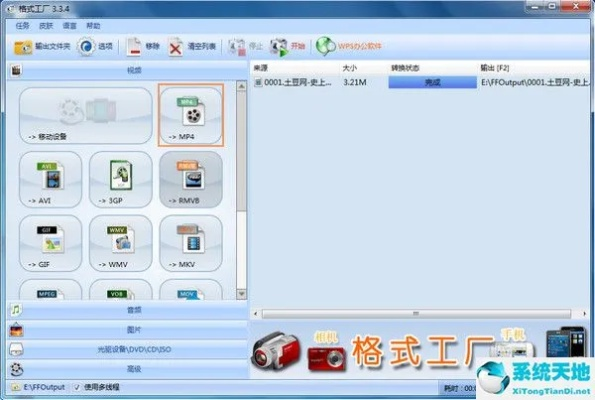Click the conversion status column header
Image resolution: width=595 pixels, height=400 pixels.
pyautogui.click(x=433, y=68)
